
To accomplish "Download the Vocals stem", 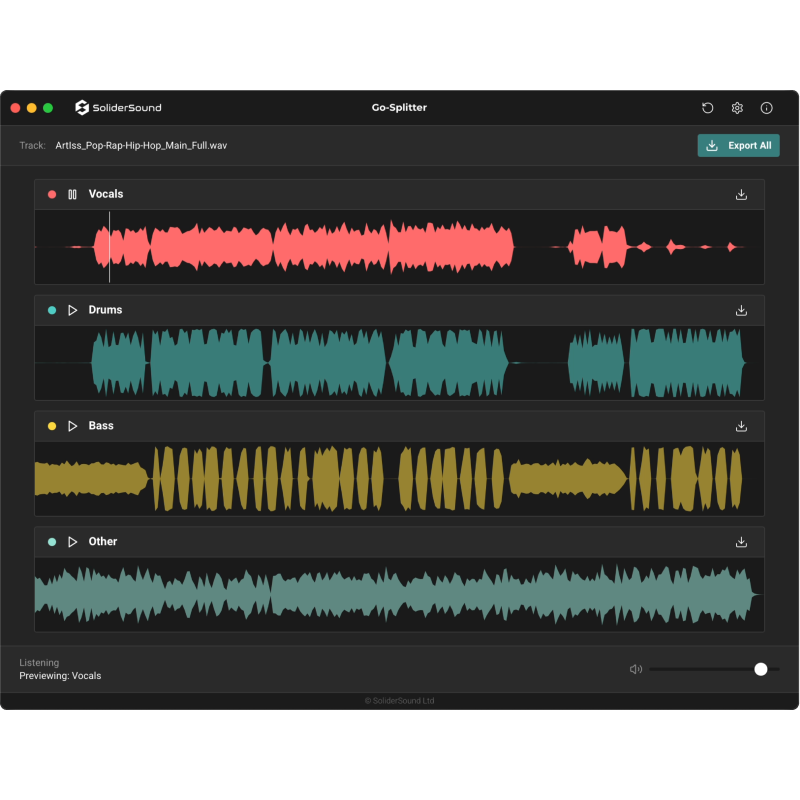I will pyautogui.click(x=741, y=194).
